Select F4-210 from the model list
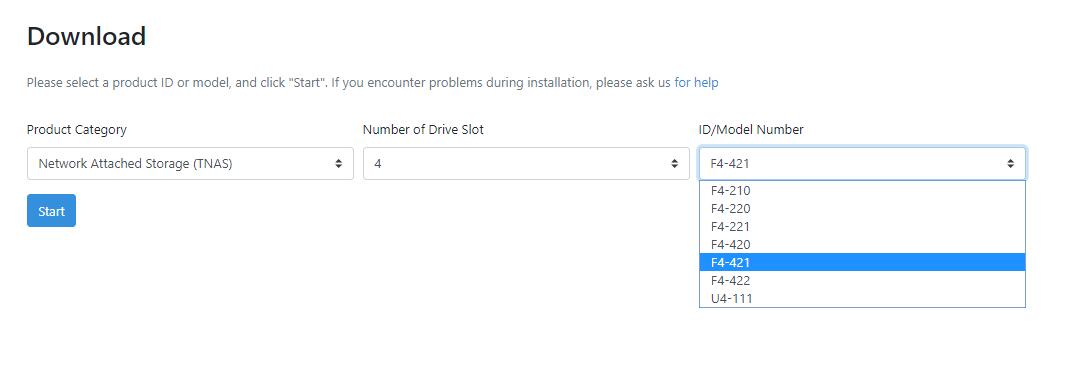This screenshot has height=371, width=1082. click(x=863, y=190)
